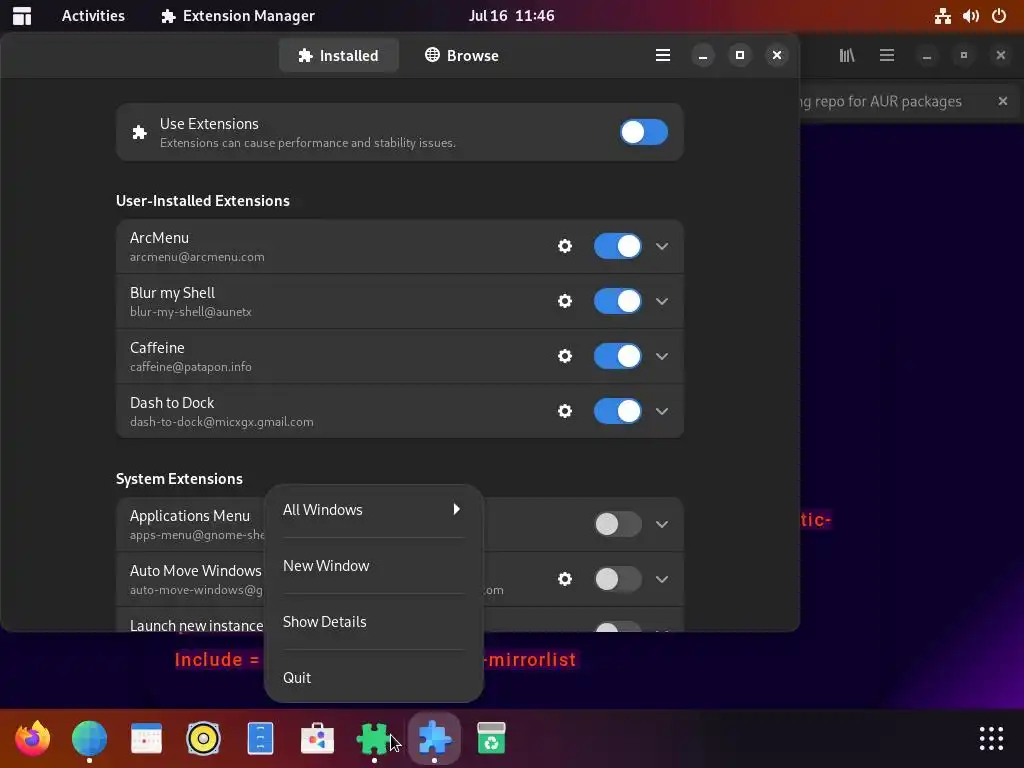Turn off the Caffeine extension

point(618,356)
